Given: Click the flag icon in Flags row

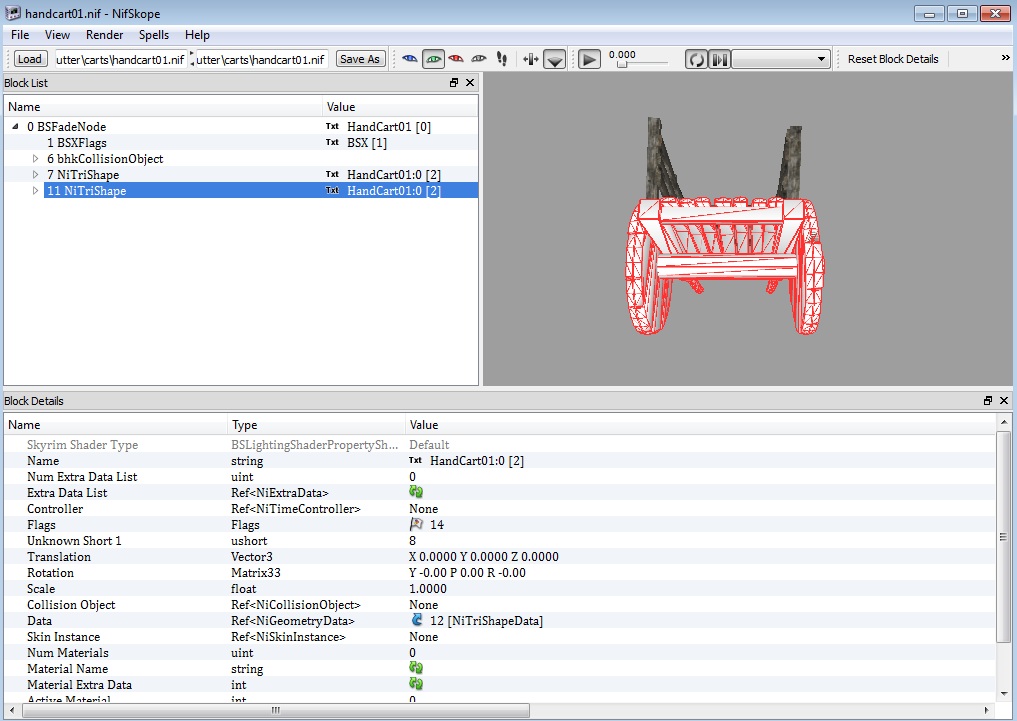Looking at the screenshot, I should (x=416, y=524).
